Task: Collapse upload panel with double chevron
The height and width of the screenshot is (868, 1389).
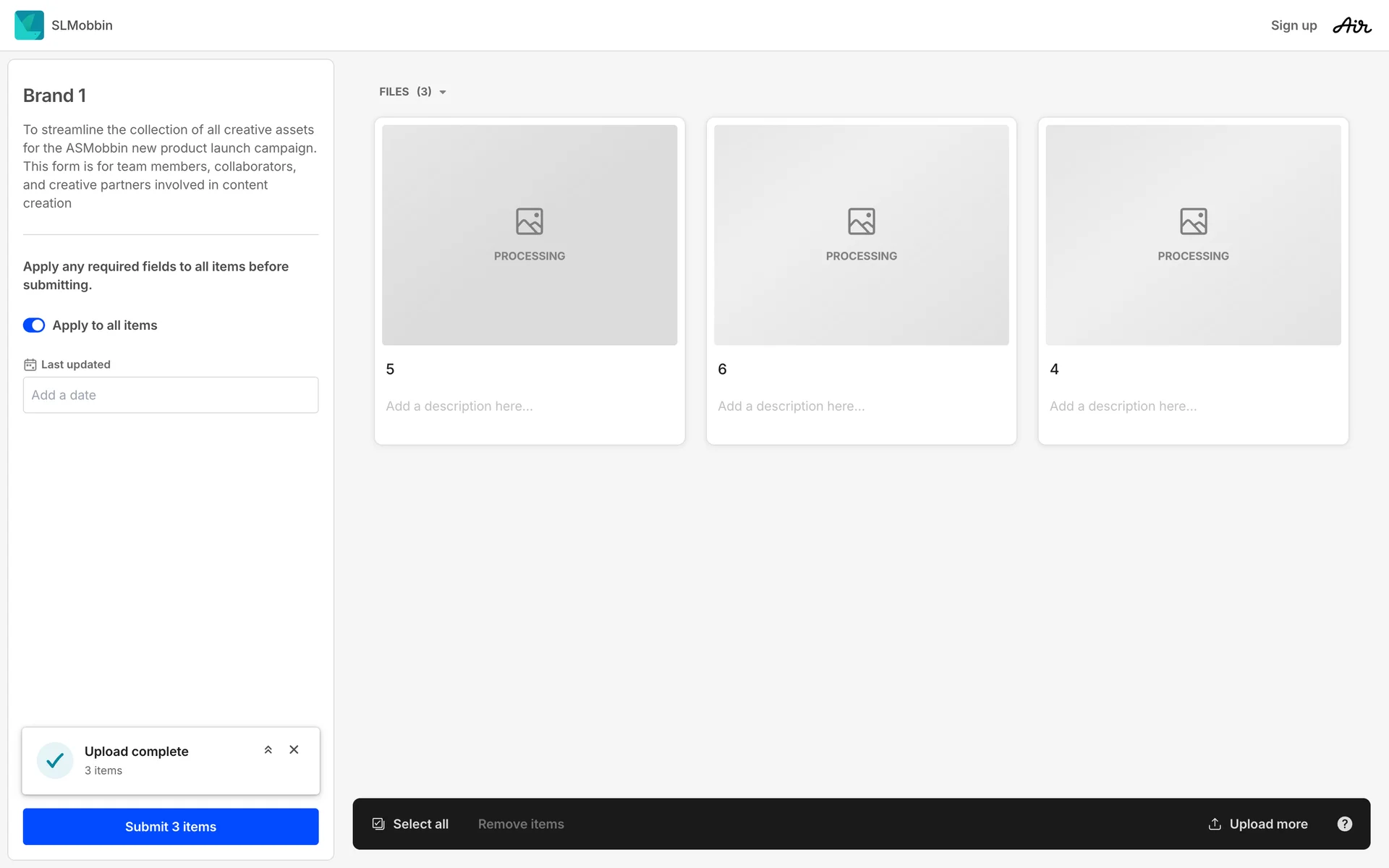Action: click(268, 749)
